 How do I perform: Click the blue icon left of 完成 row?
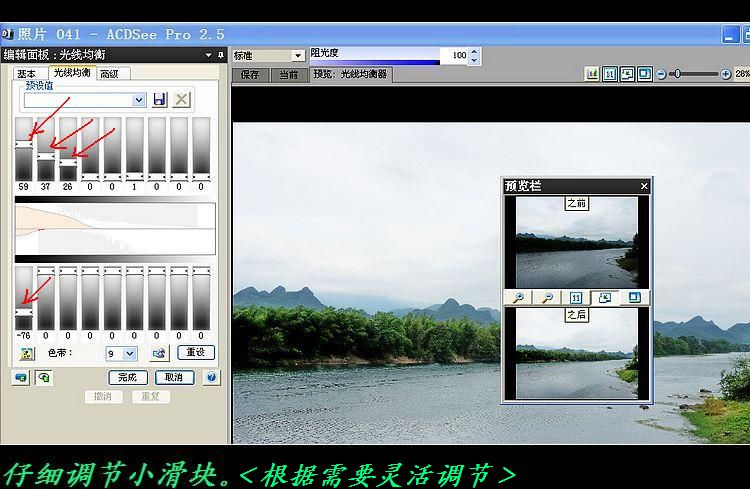[21, 378]
